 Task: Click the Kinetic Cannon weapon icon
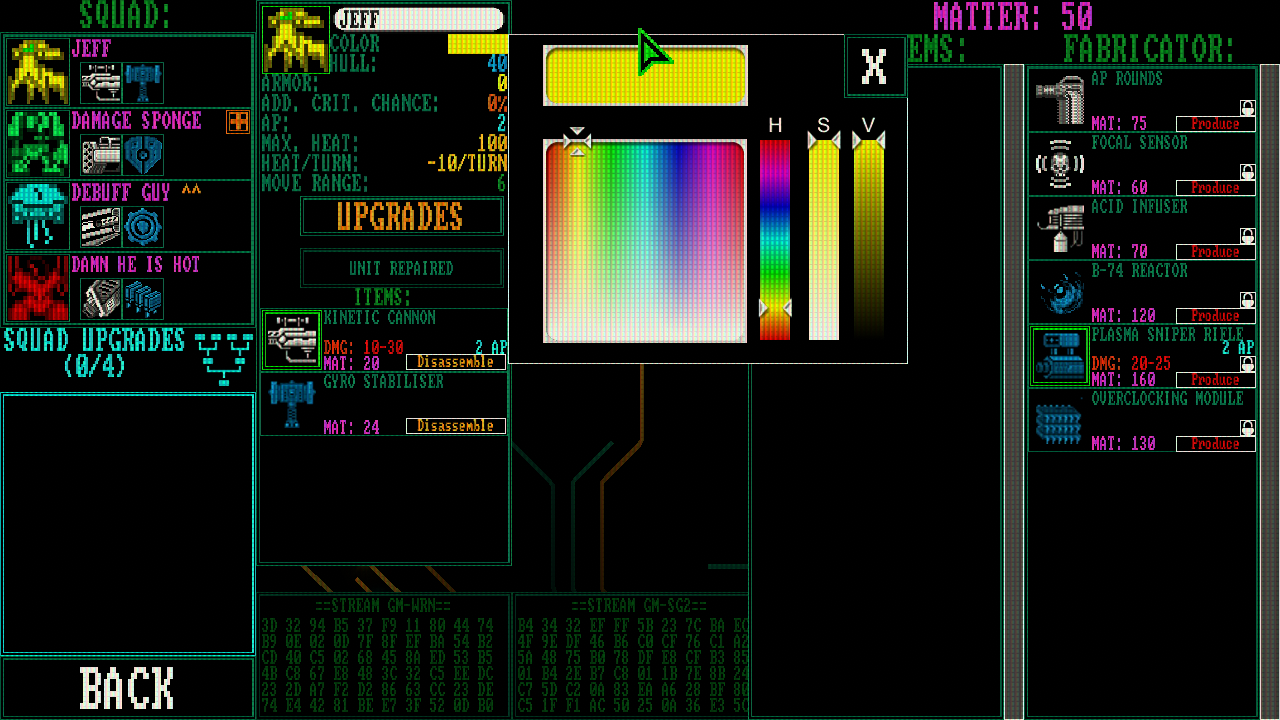click(290, 339)
